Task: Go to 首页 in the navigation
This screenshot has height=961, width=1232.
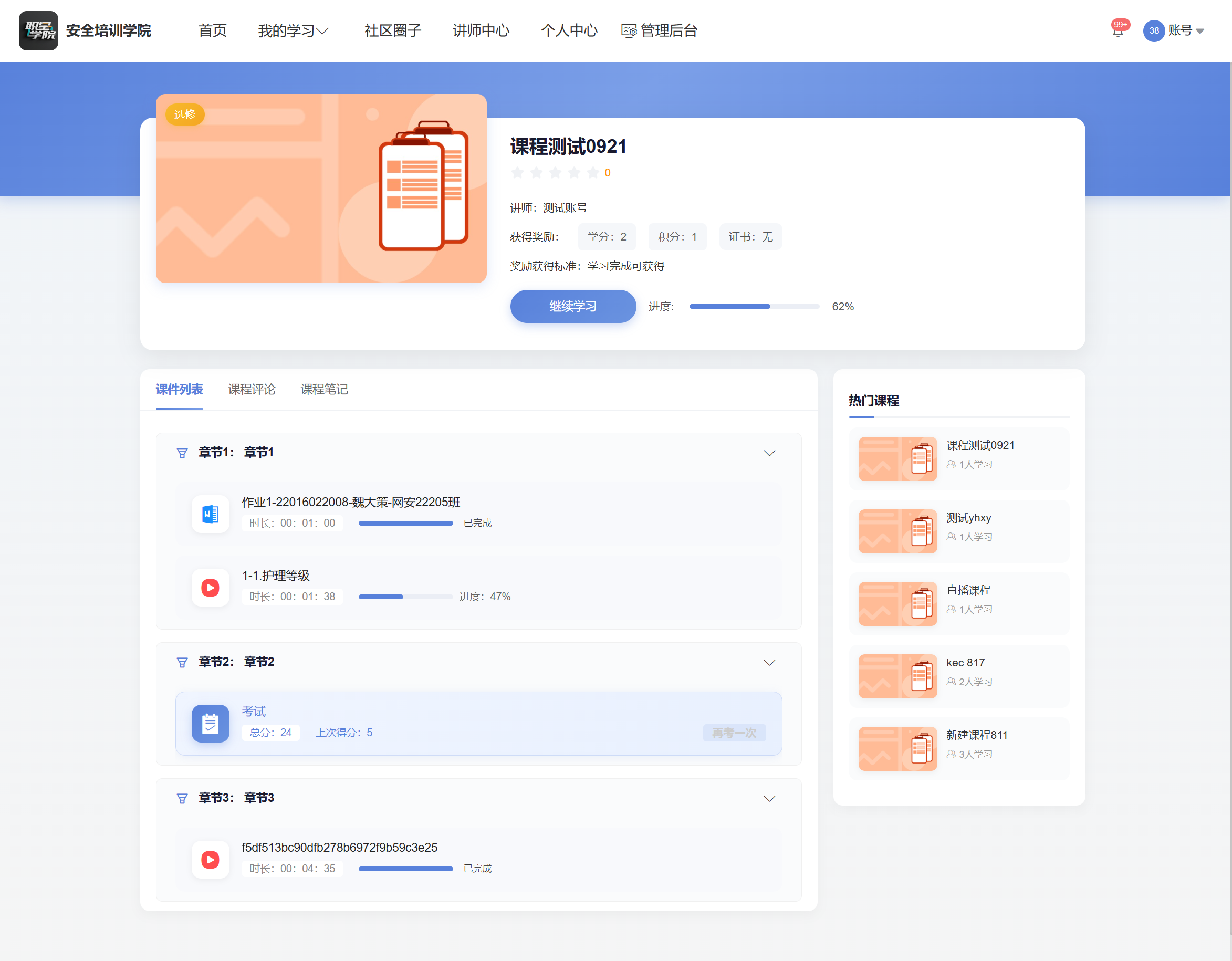Action: 213,30
